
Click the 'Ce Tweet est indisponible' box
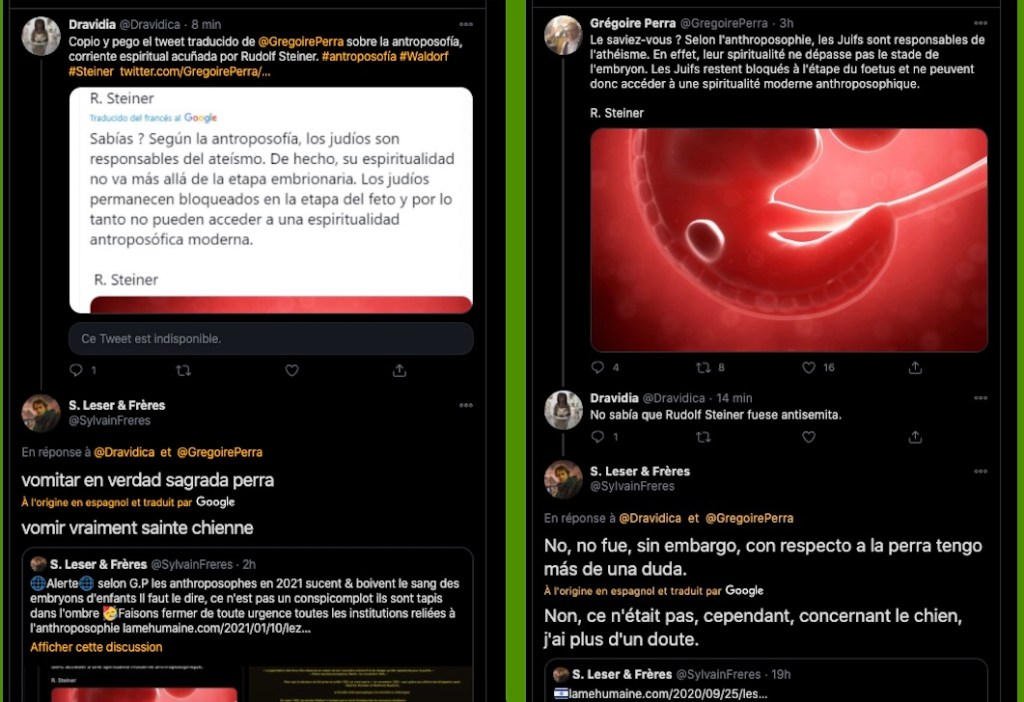click(x=271, y=338)
